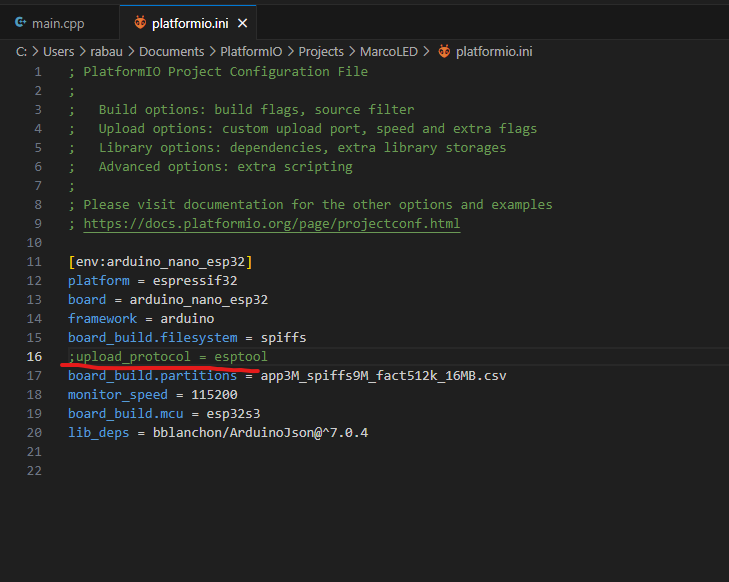Select the platformio.ini tab label
The width and height of the screenshot is (729, 582).
click(x=191, y=23)
